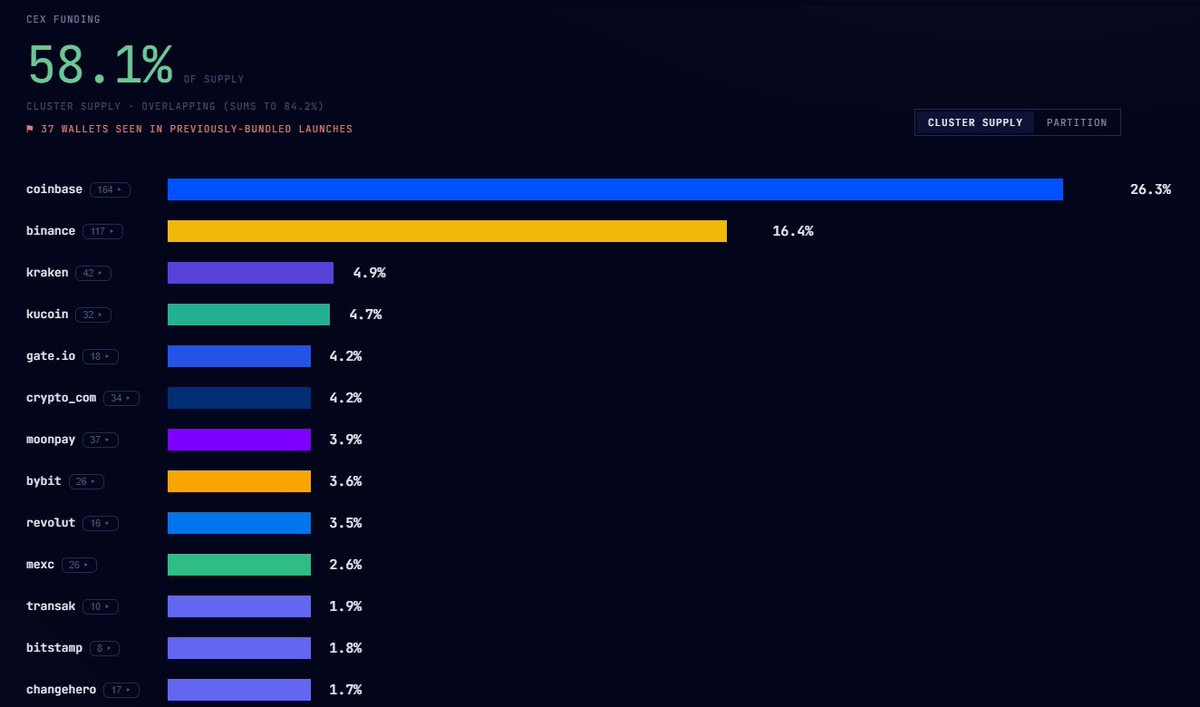This screenshot has width=1200, height=707.
Task: Click the violet moonpay supply bar
Action: click(239, 440)
